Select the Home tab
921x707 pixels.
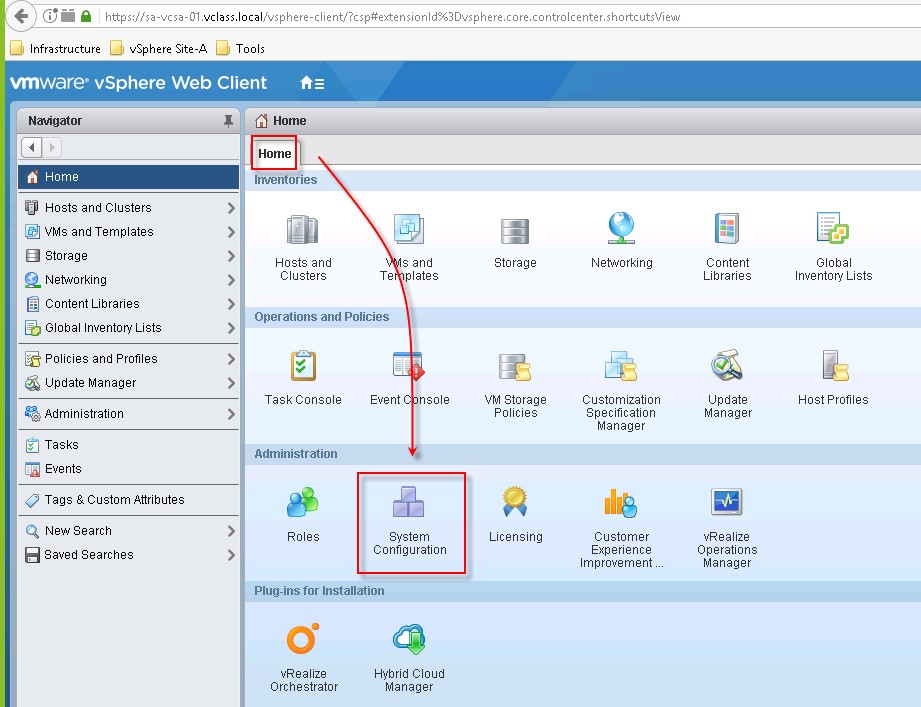coord(274,153)
